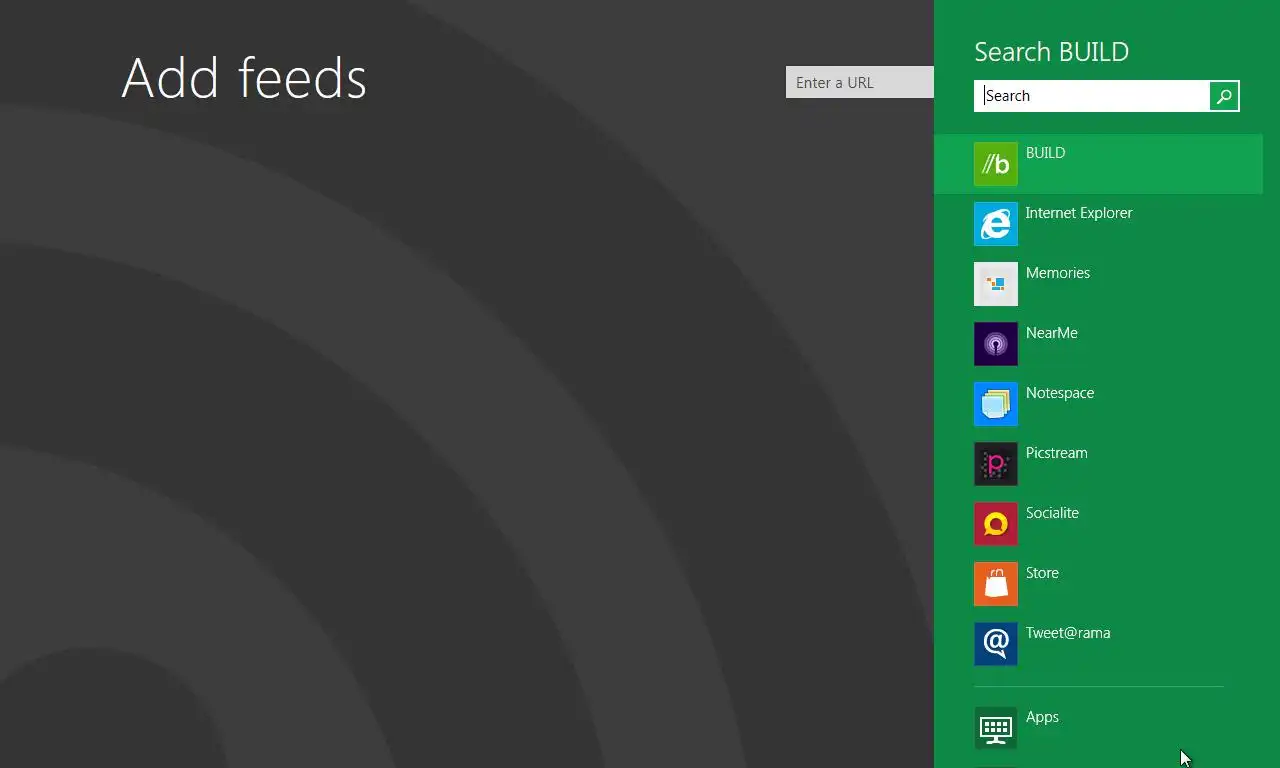The width and height of the screenshot is (1280, 768).
Task: Click the NearMe label
Action: pyautogui.click(x=1052, y=333)
